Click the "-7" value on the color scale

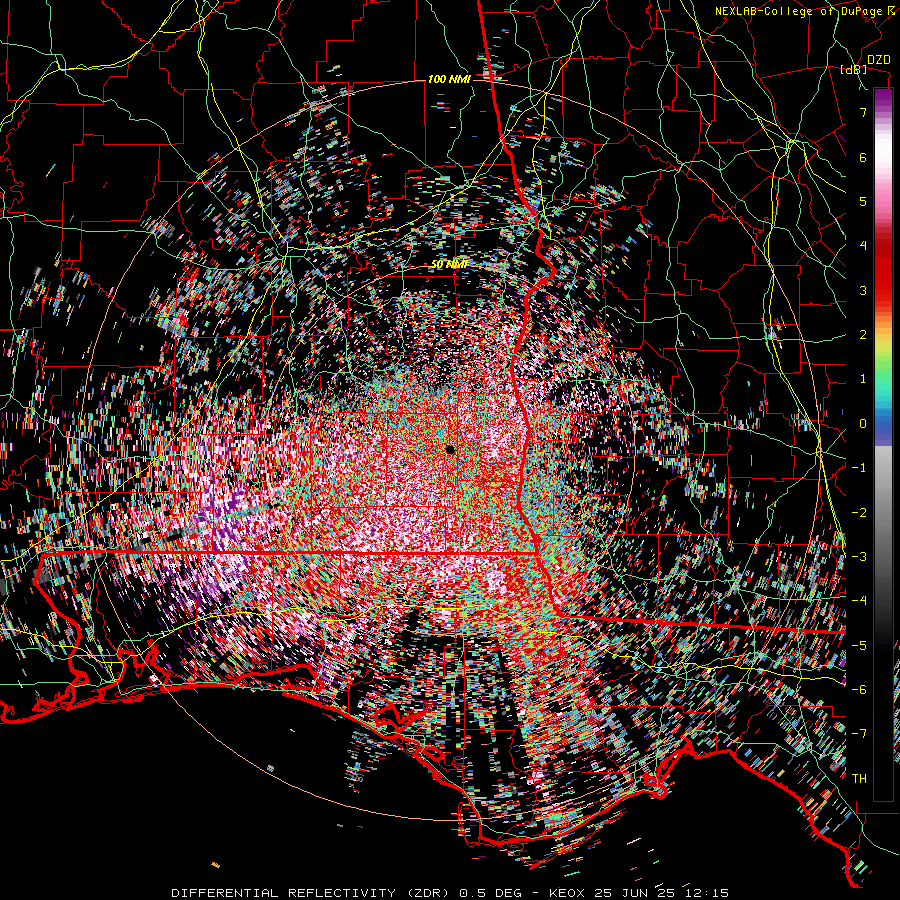pyautogui.click(x=859, y=734)
